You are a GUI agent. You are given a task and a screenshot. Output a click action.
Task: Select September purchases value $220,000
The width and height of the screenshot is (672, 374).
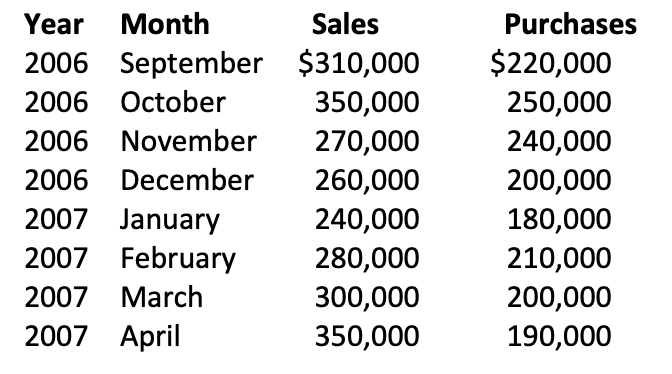pyautogui.click(x=551, y=63)
